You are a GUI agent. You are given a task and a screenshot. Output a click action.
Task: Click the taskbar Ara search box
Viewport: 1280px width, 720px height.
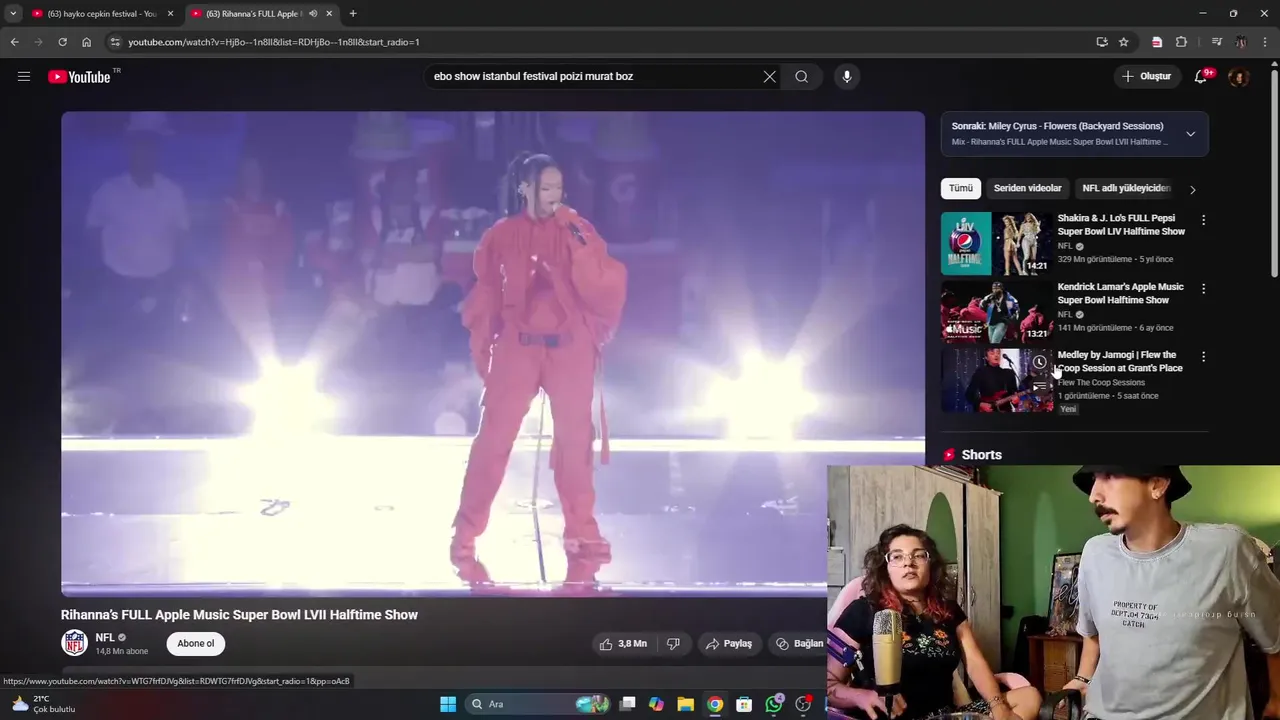pos(540,704)
